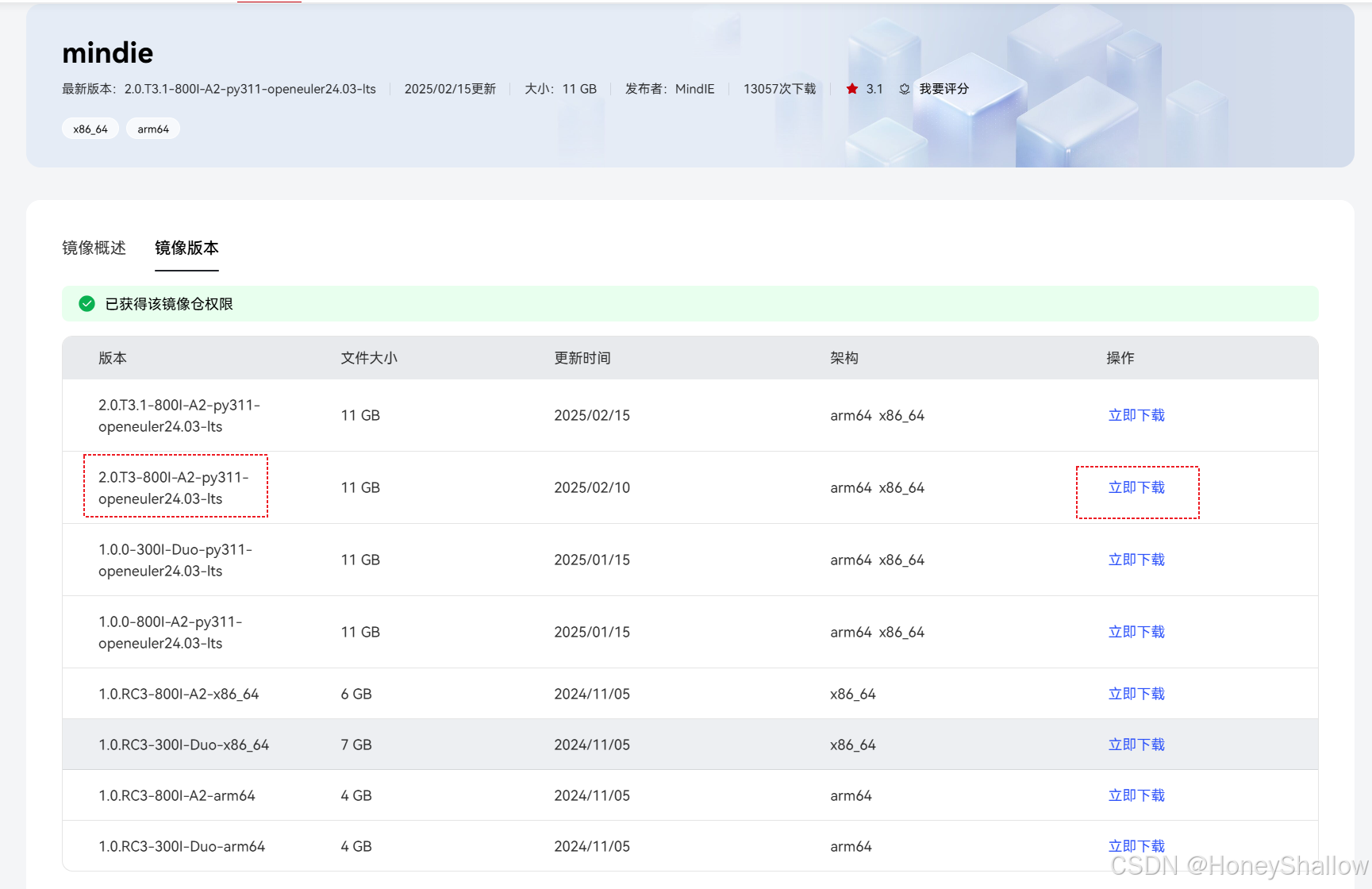Click the red star rating icon
Screen dimensions: 1372x889
852,89
